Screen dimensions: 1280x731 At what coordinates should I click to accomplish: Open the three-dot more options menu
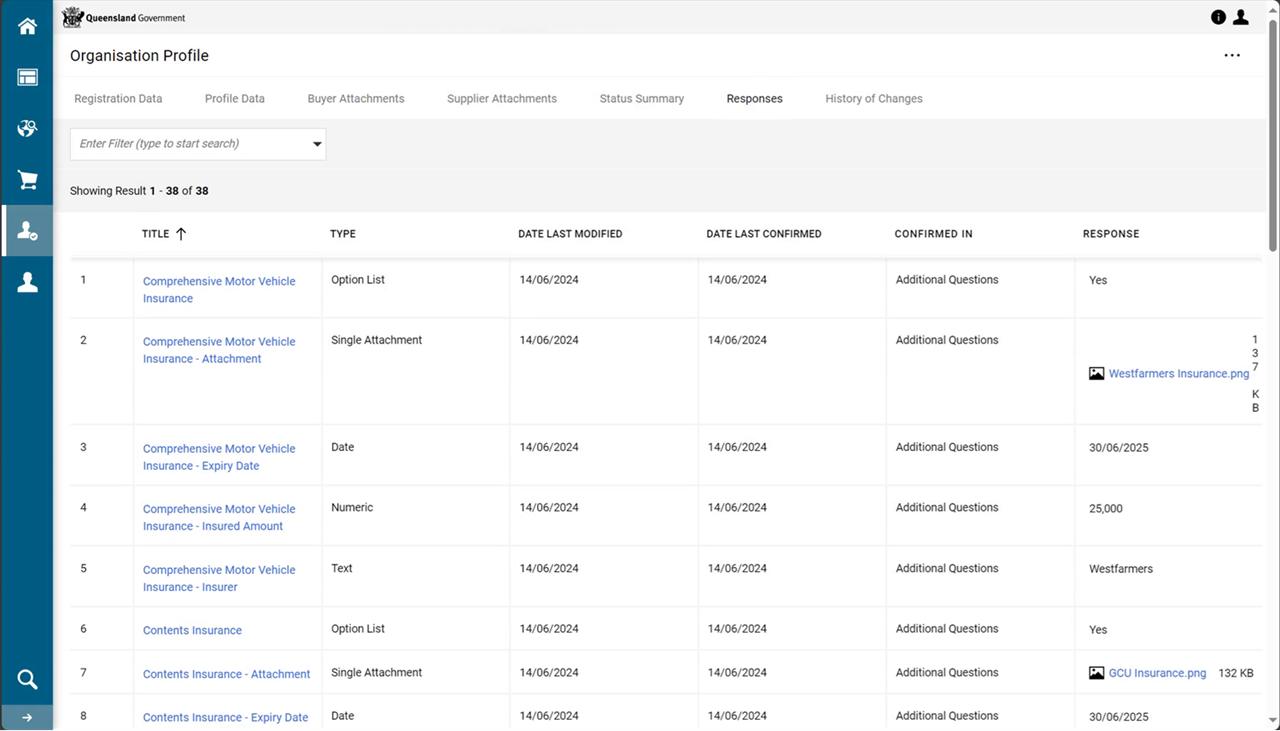point(1232,56)
